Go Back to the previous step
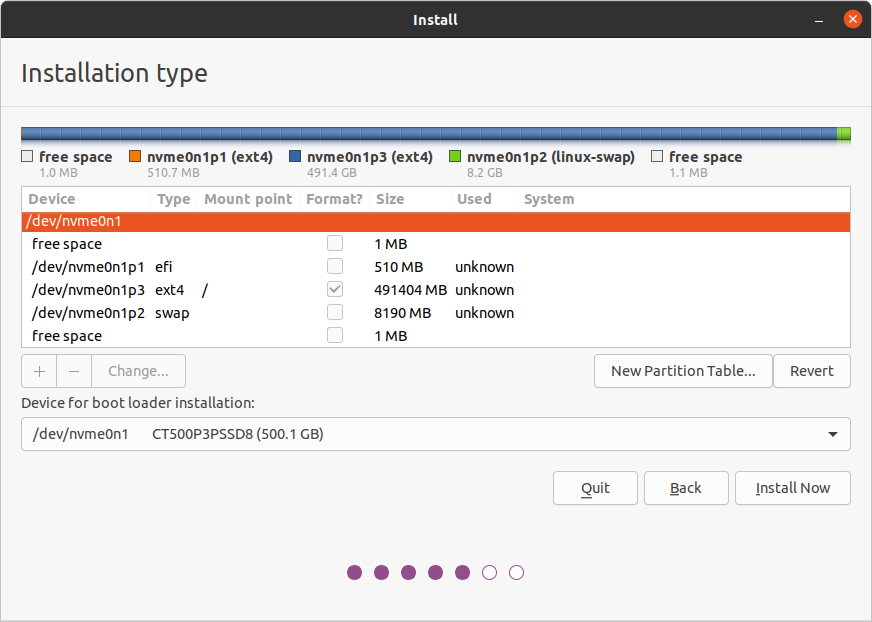 [x=686, y=488]
